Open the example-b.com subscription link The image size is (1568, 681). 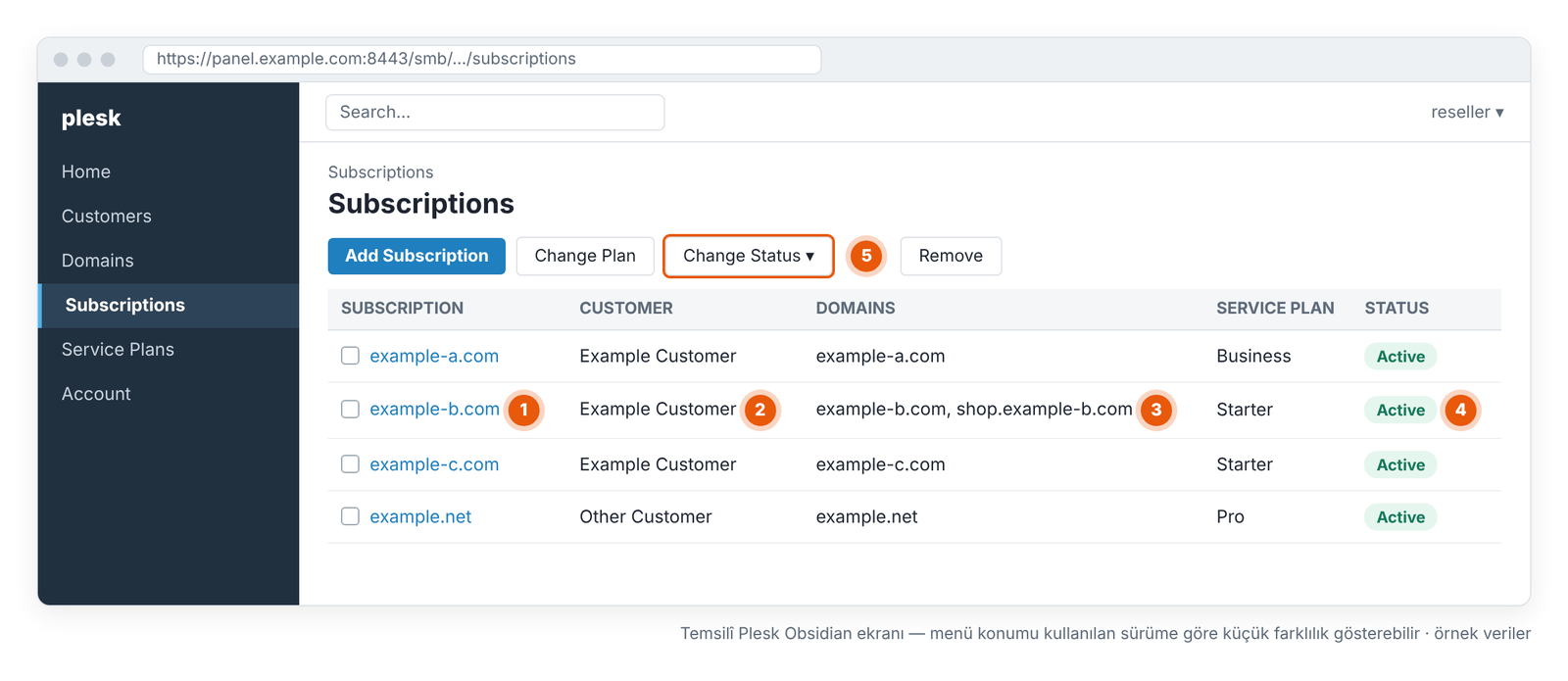click(434, 409)
